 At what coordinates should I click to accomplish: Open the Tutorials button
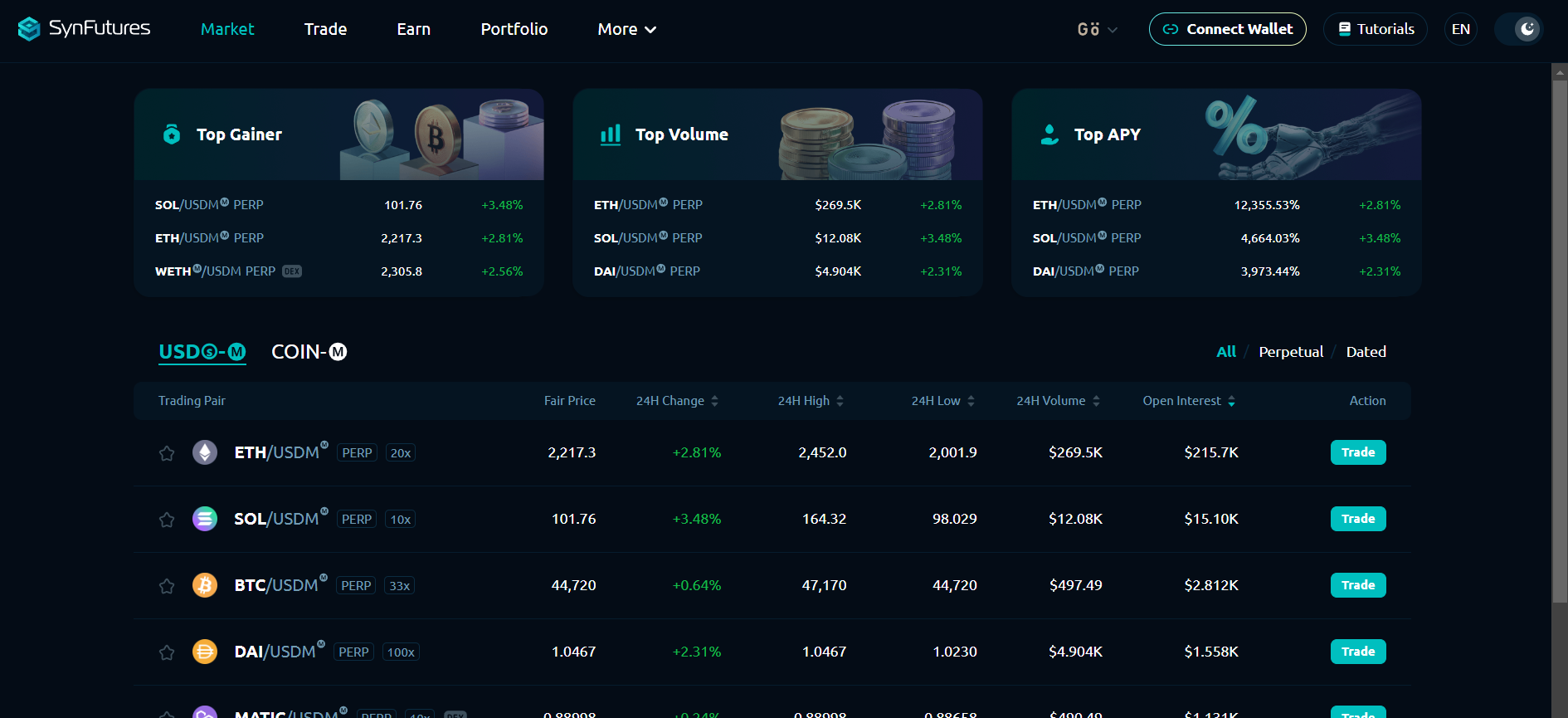(x=1376, y=29)
